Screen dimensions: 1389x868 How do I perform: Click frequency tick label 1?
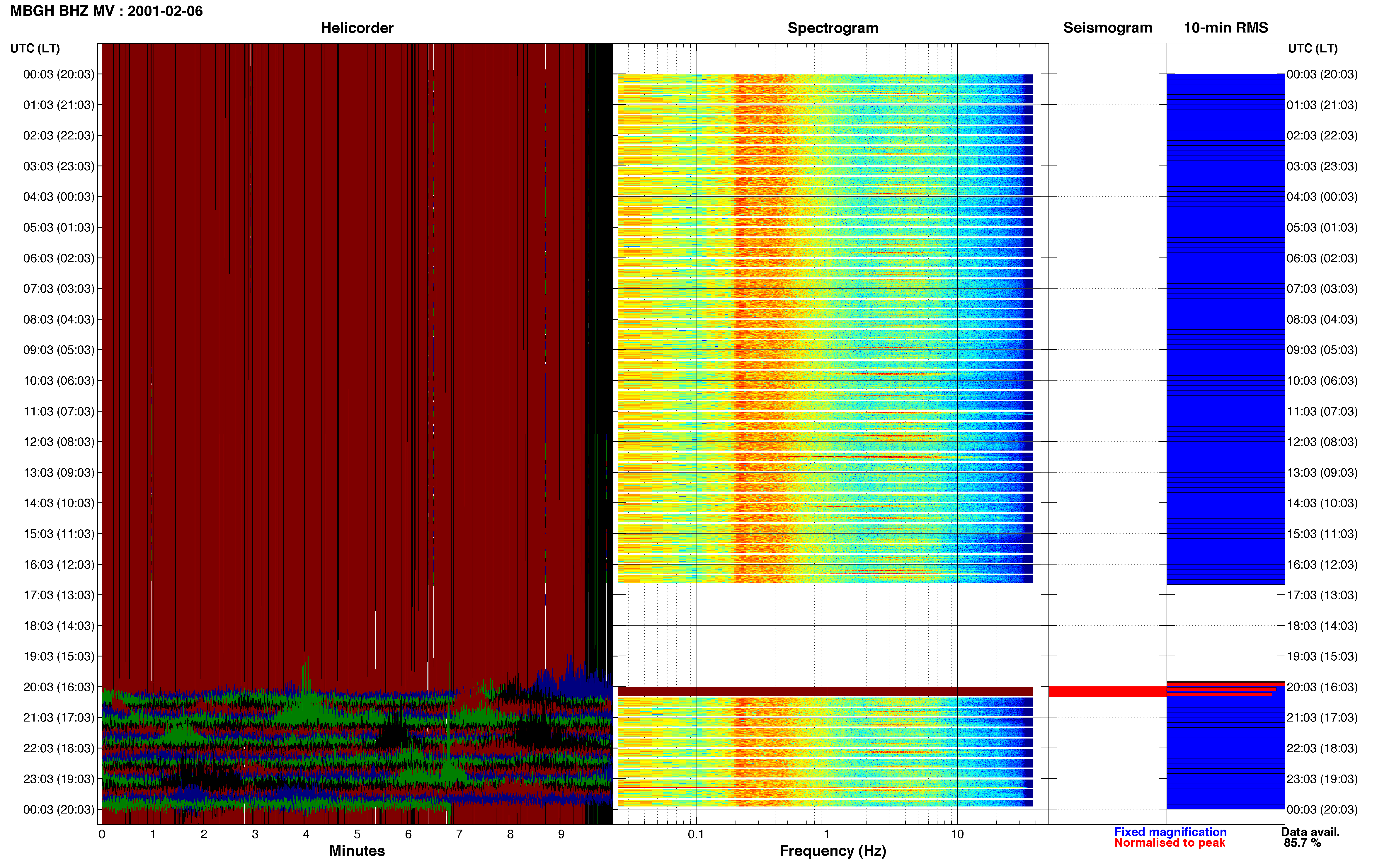tap(826, 834)
